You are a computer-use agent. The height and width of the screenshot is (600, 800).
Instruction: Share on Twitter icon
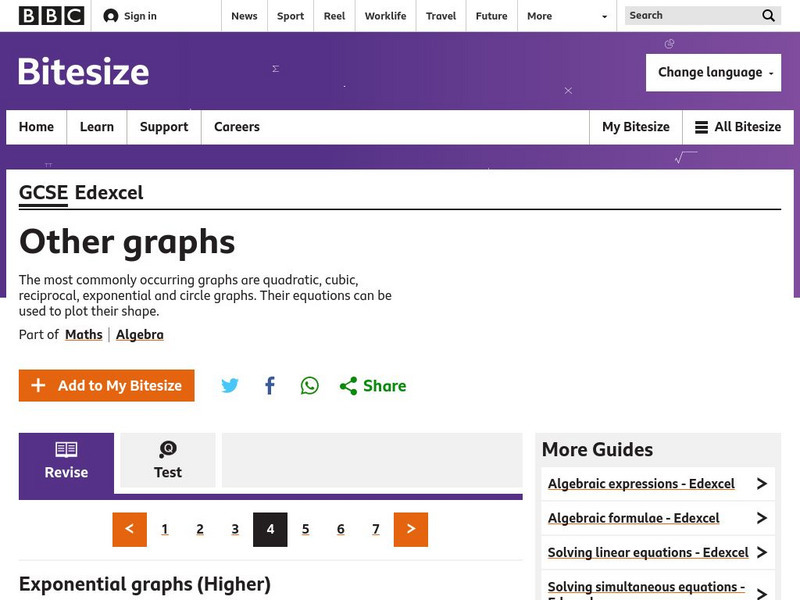tap(230, 385)
